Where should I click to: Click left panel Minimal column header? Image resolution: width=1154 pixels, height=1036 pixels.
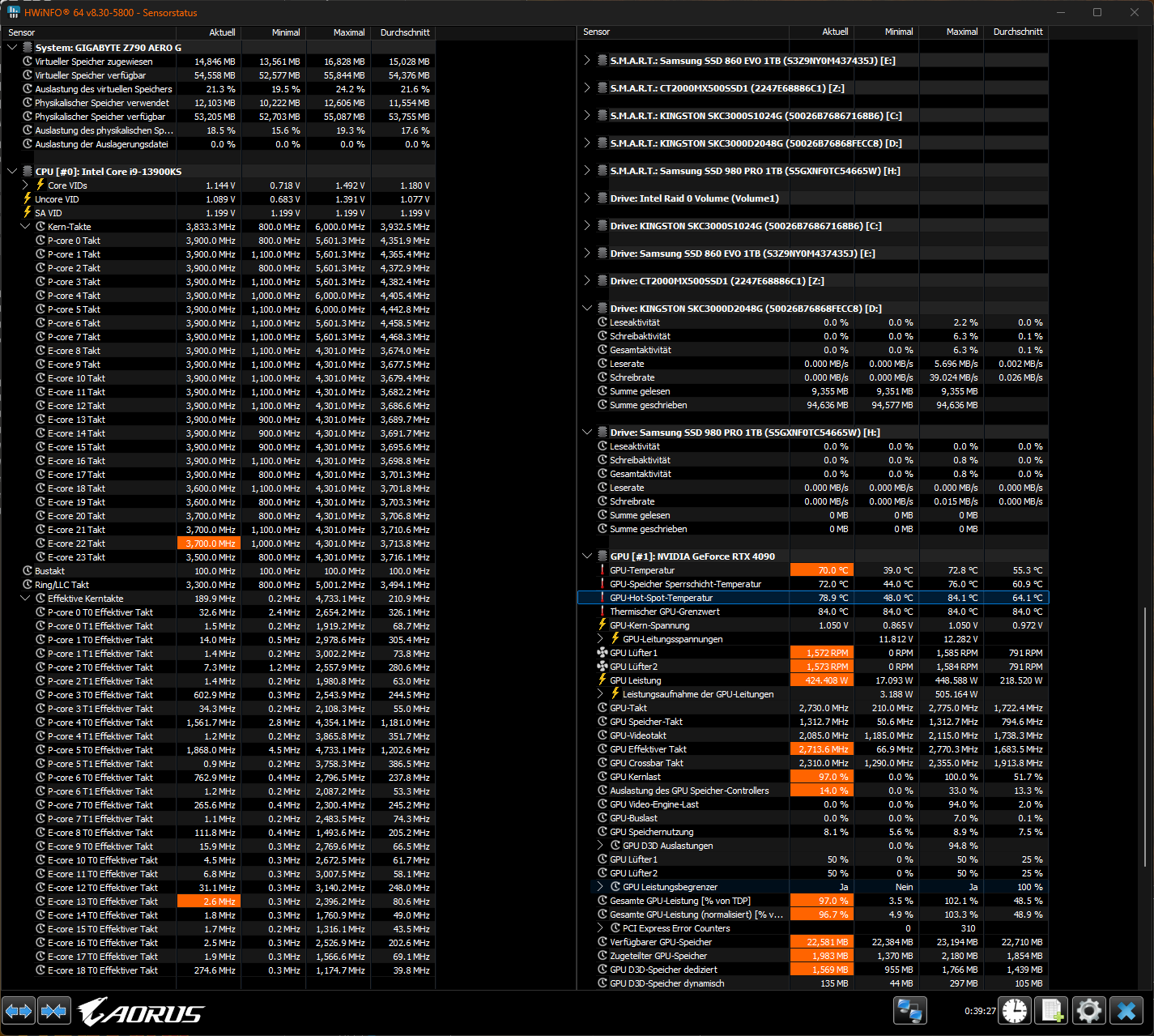[274, 32]
